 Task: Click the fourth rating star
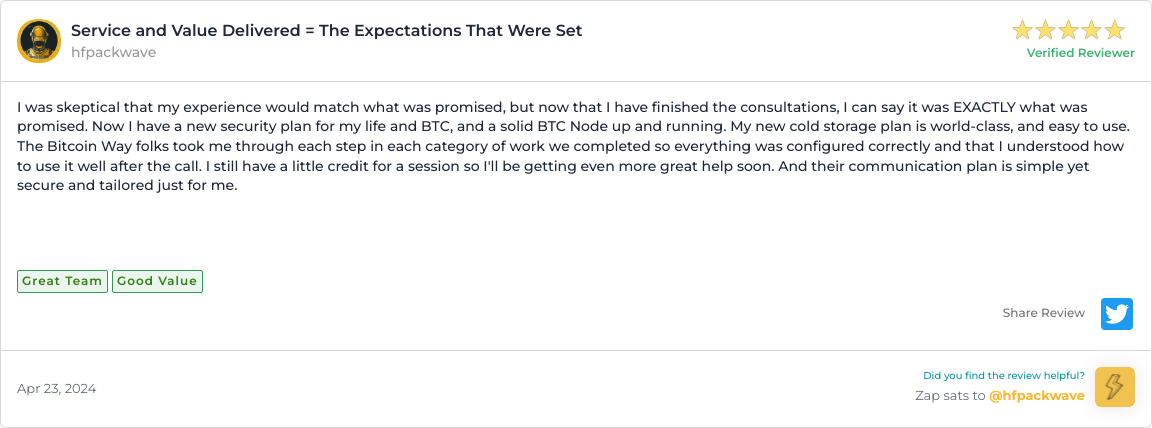[x=1092, y=30]
